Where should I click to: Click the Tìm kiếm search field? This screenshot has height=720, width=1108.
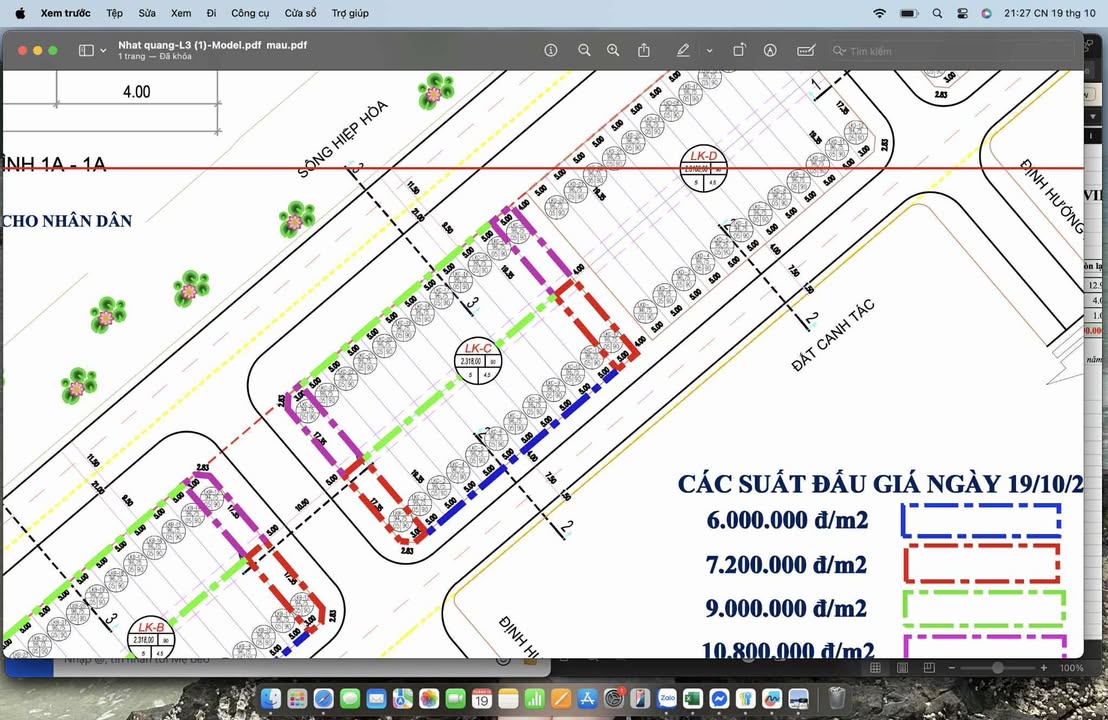tap(950, 51)
